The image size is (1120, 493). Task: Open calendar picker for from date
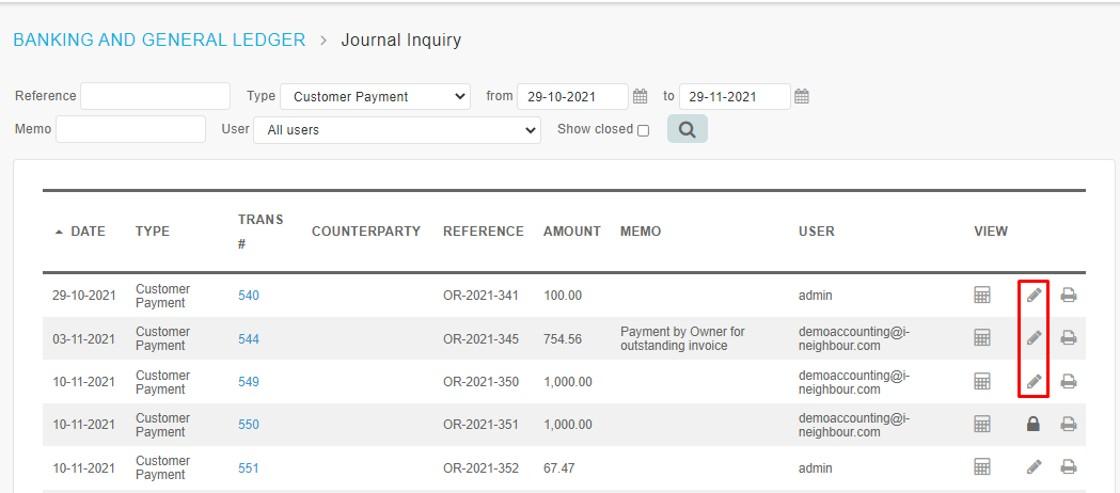pos(640,96)
